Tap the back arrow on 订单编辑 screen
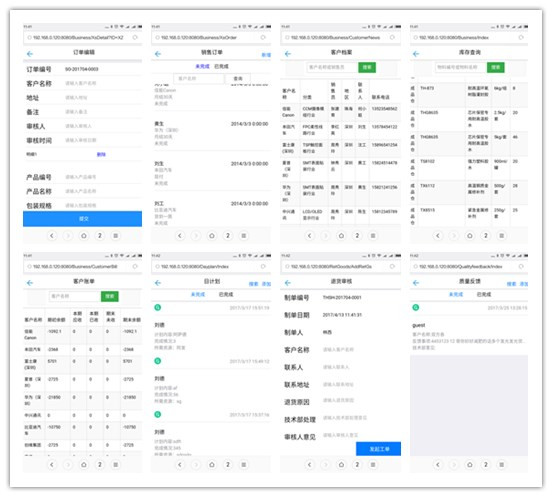 click(30, 54)
